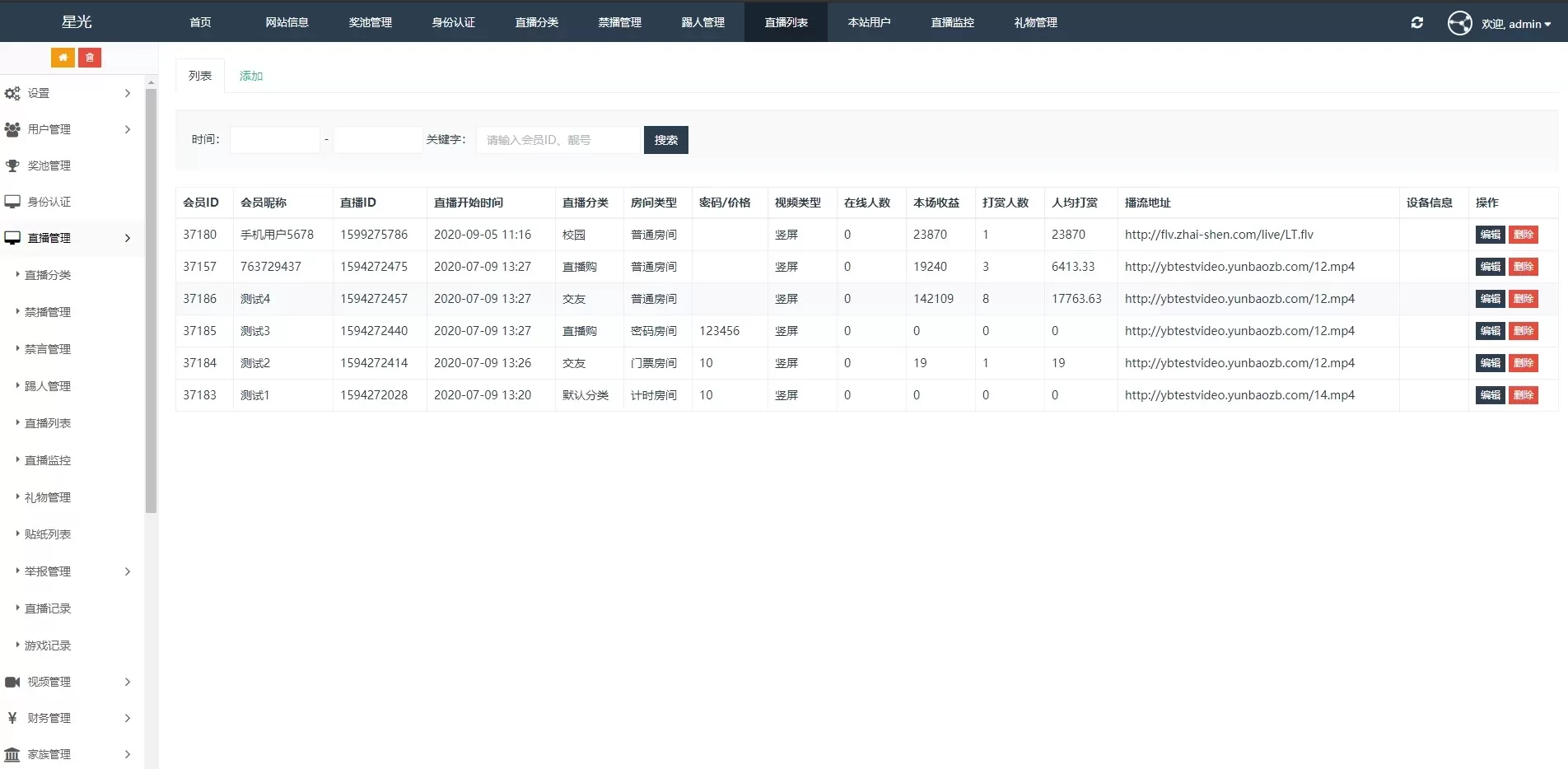Click 删除 on the 测试1 row
This screenshot has height=769, width=1568.
(1524, 394)
